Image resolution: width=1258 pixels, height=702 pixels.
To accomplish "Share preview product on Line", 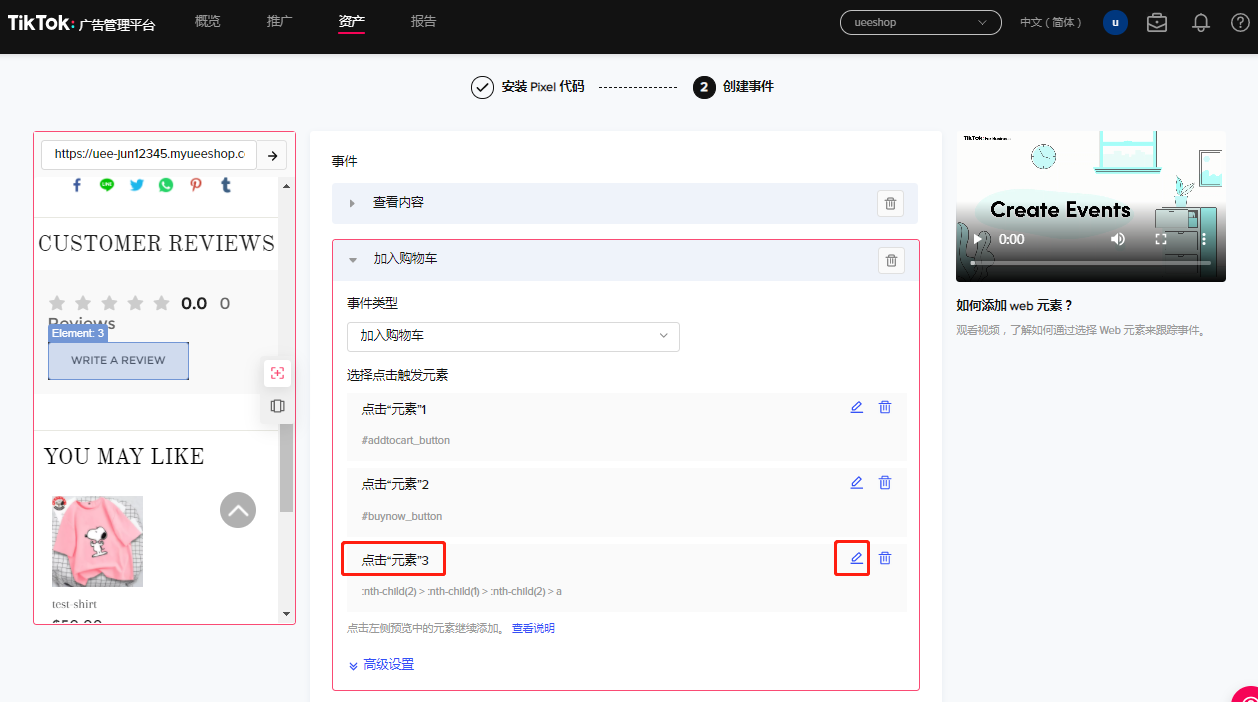I will coord(107,185).
